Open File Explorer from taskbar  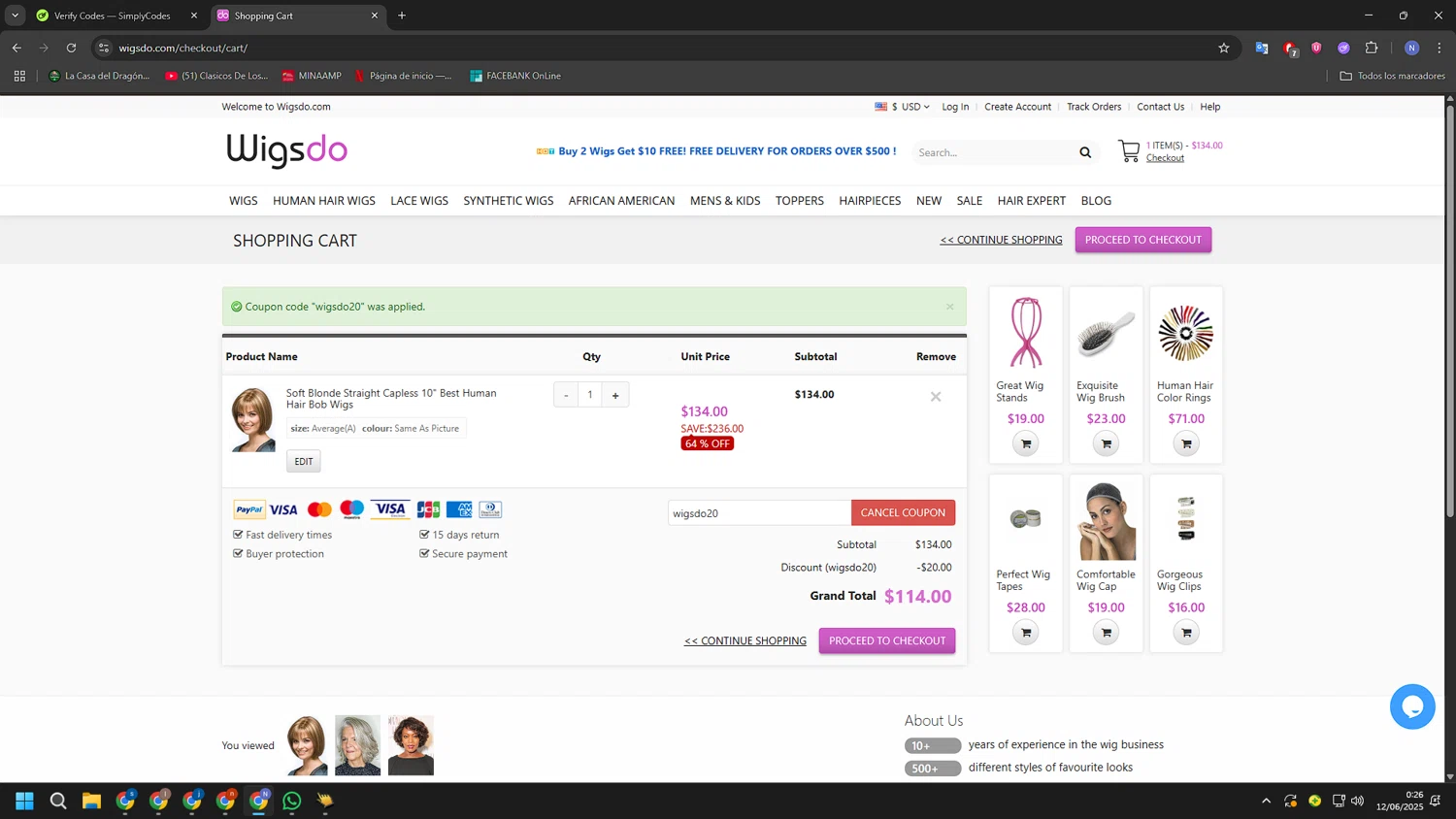coord(91,801)
